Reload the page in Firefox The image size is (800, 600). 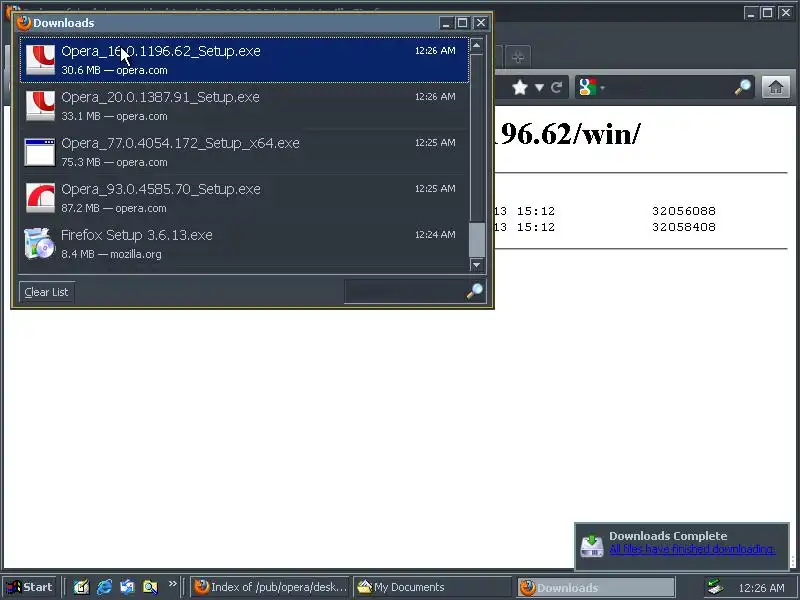tap(556, 88)
